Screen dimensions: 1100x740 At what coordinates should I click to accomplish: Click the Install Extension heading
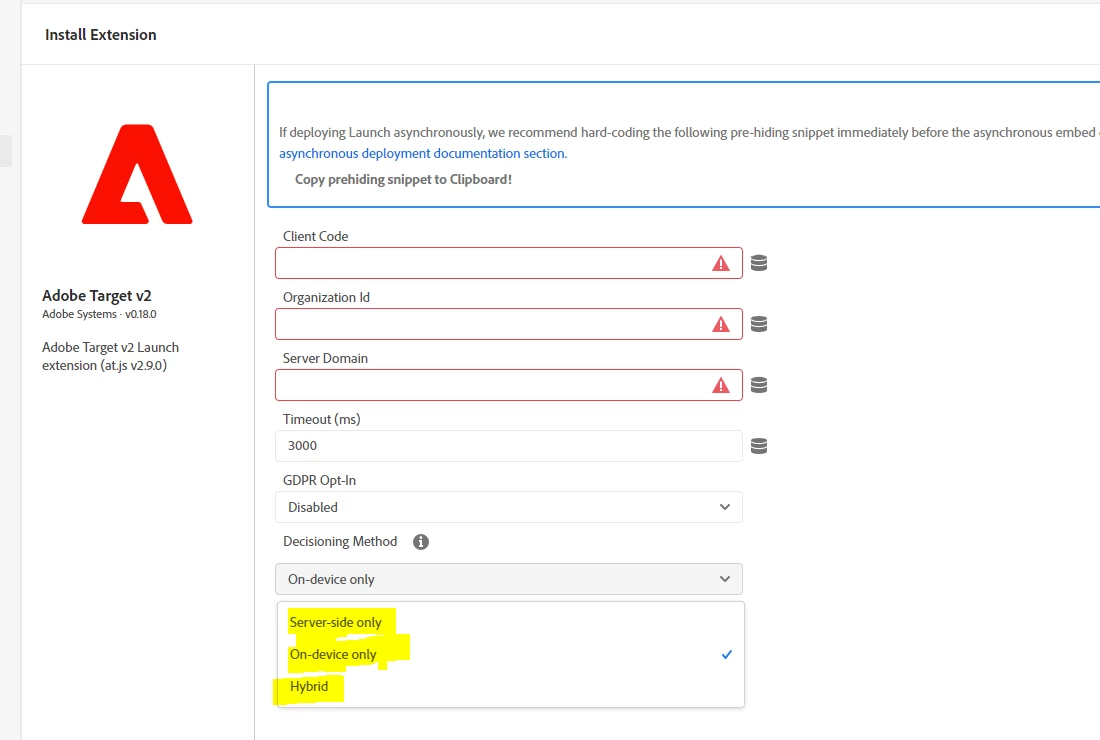tap(100, 35)
